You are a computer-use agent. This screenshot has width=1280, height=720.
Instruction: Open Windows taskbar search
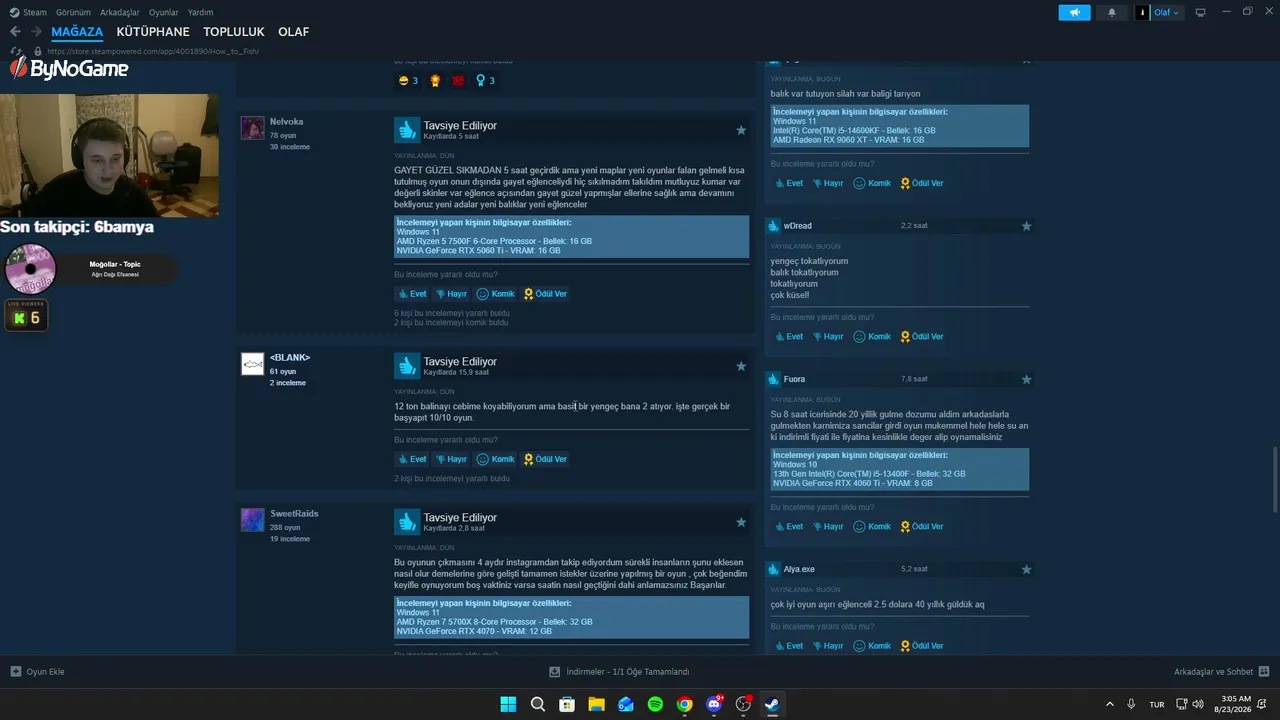coord(538,704)
